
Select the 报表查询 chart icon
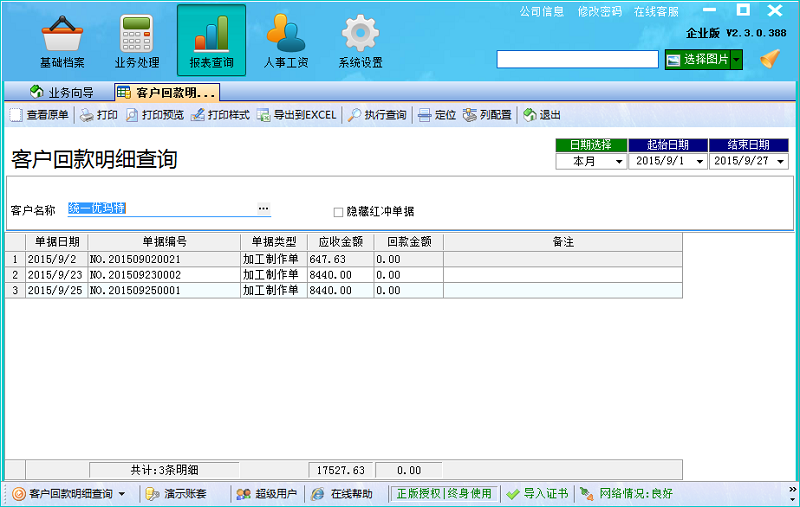(211, 37)
